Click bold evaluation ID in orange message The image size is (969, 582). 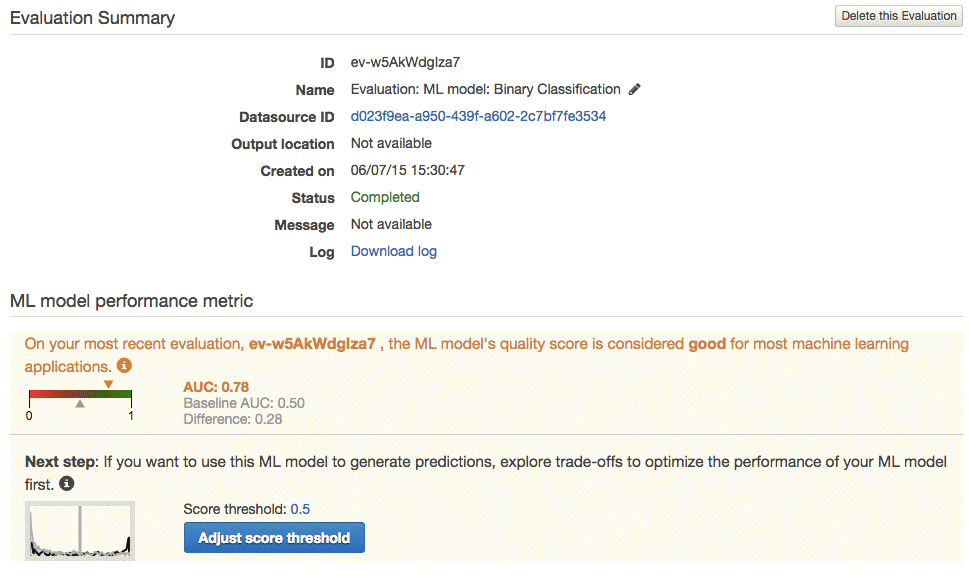click(312, 344)
